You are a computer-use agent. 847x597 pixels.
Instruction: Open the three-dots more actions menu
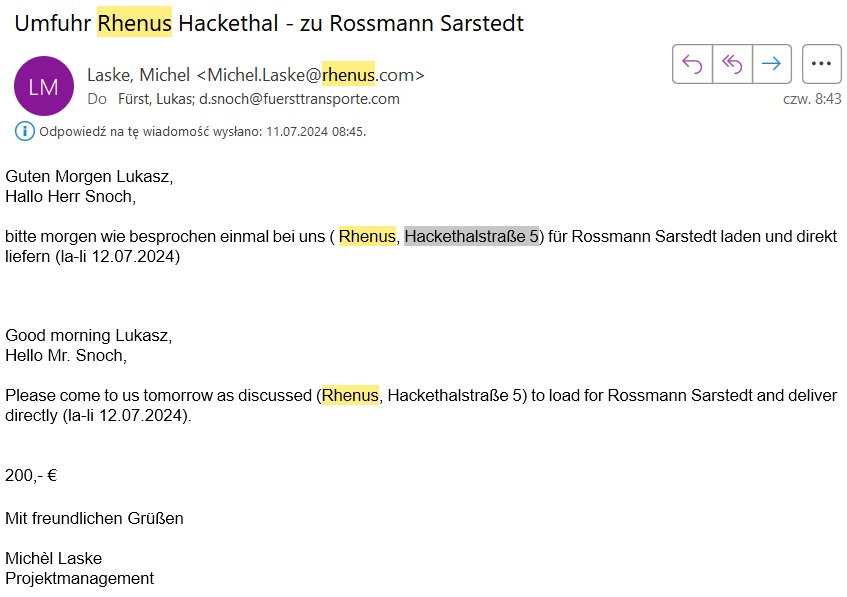click(x=821, y=64)
